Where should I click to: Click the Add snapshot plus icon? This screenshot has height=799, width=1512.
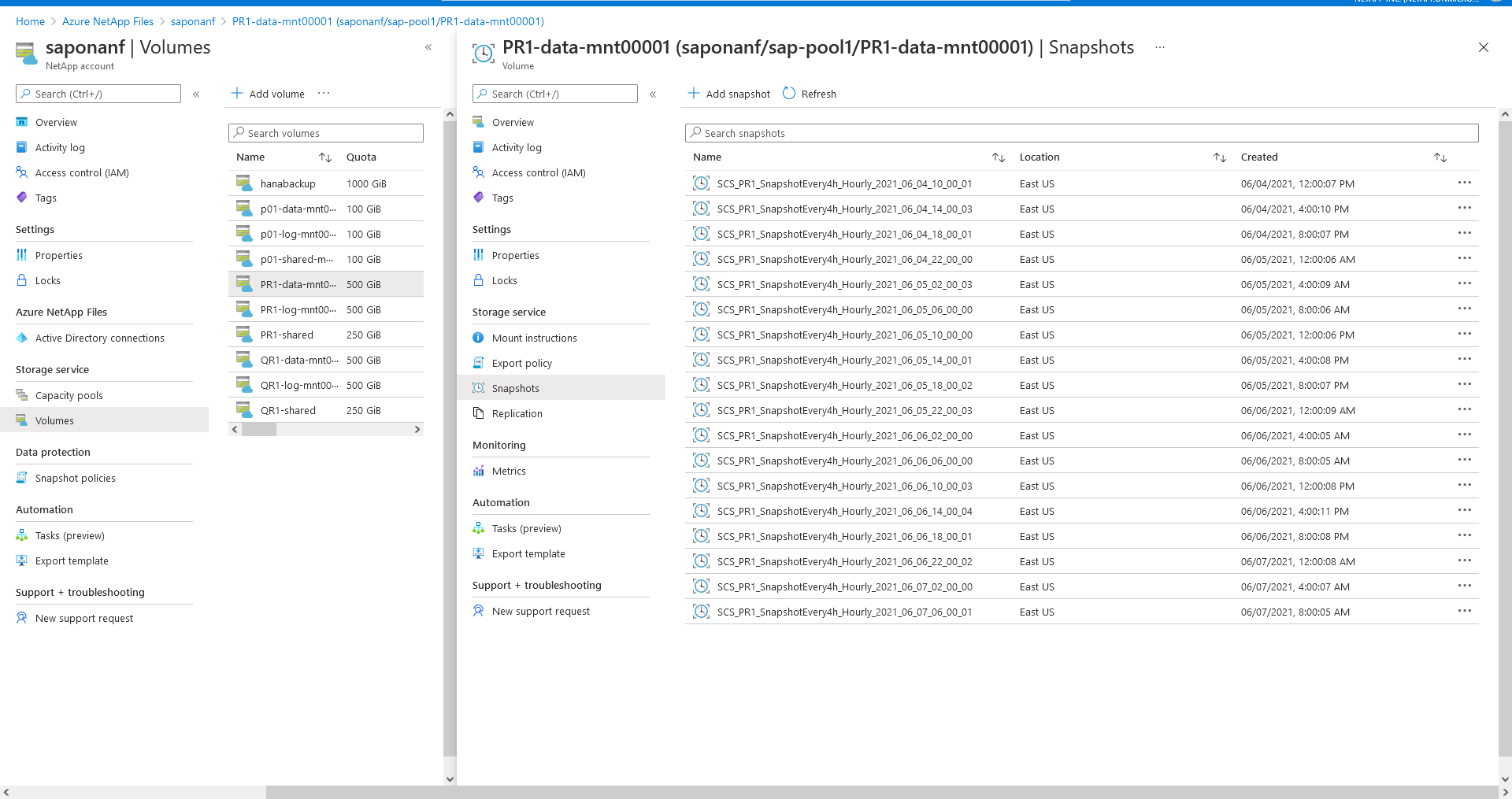click(x=693, y=94)
